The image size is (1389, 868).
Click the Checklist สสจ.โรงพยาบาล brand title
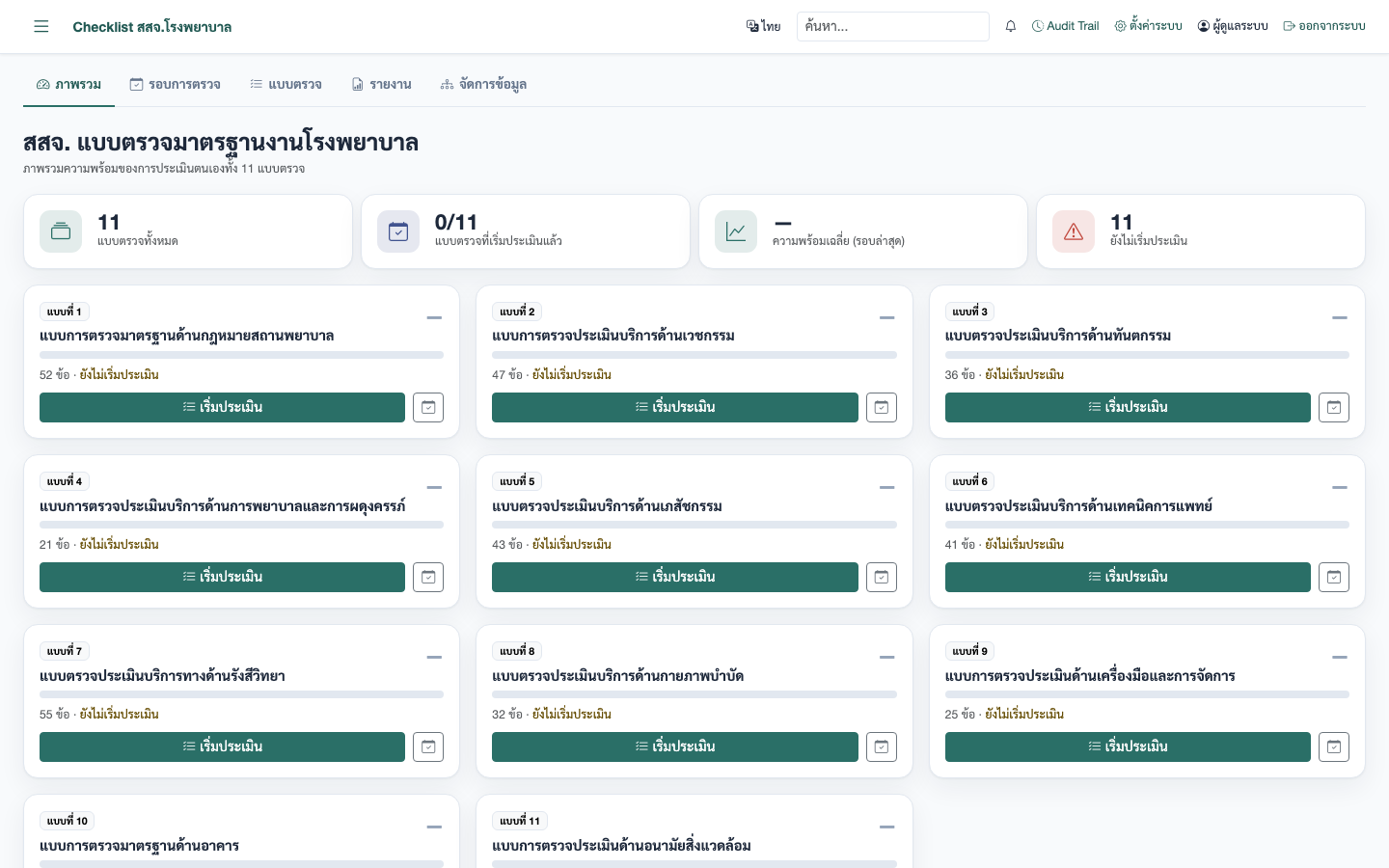tap(152, 27)
